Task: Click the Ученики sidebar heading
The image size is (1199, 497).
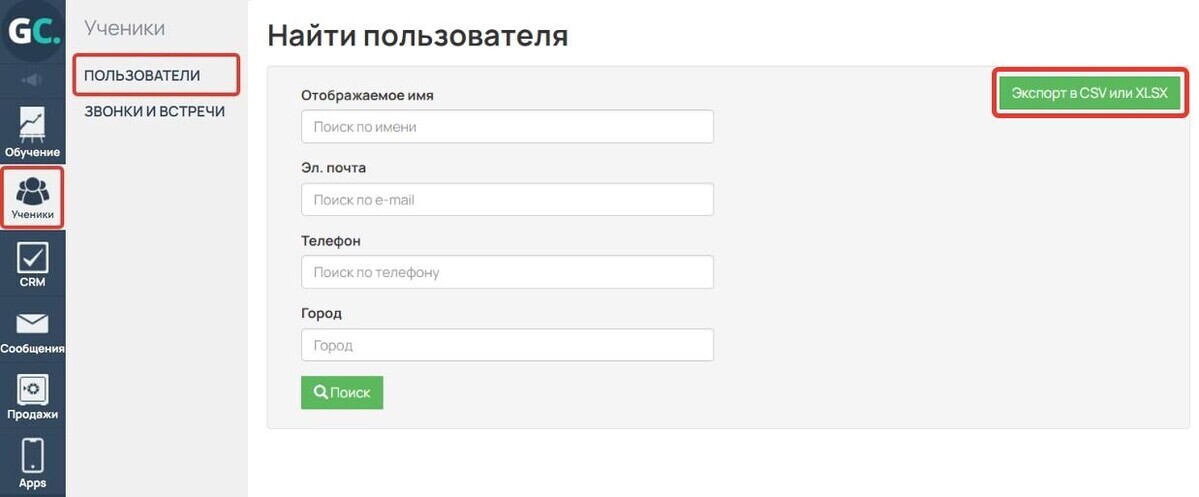Action: click(124, 28)
